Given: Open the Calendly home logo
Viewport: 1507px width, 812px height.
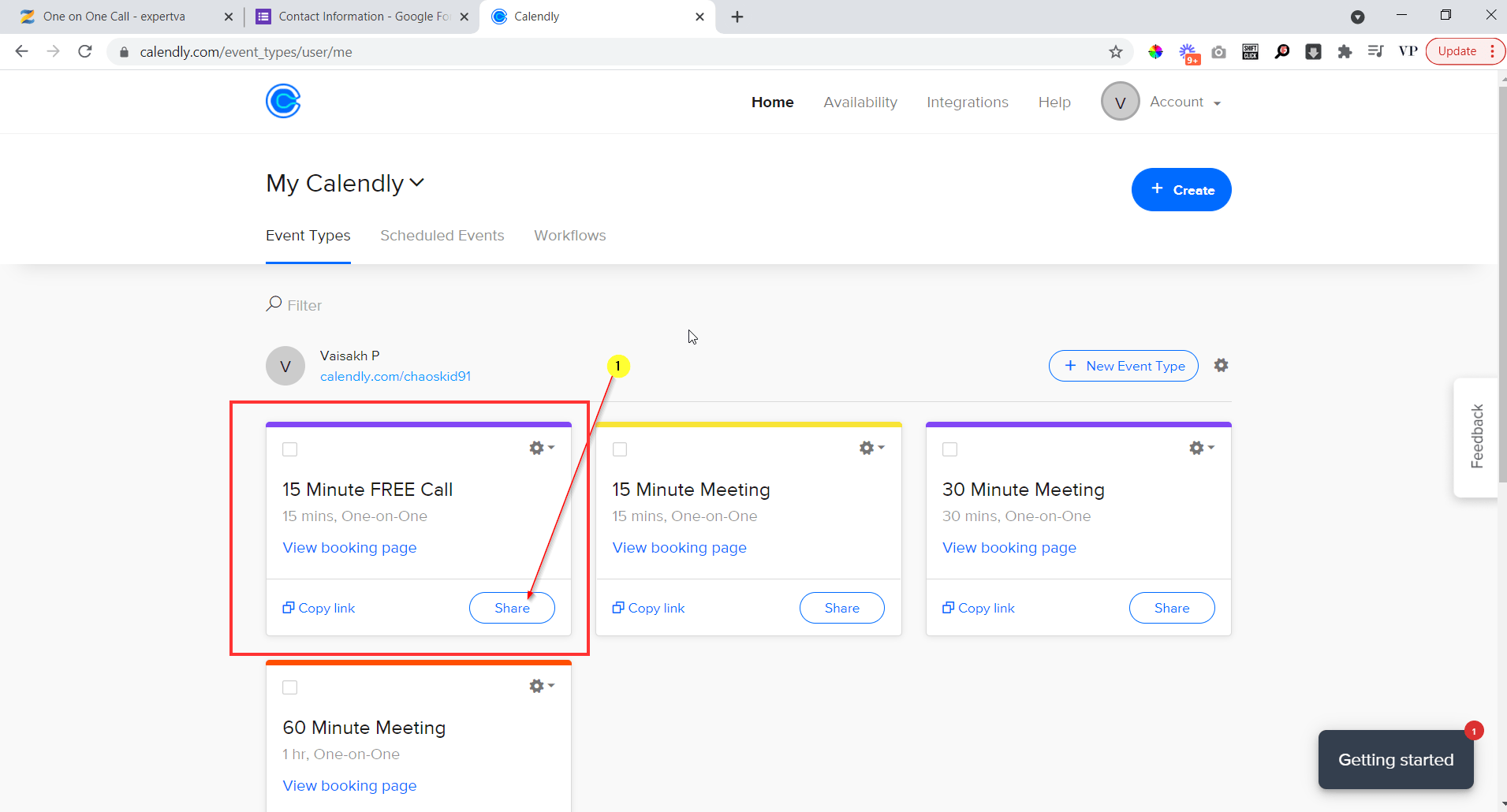Looking at the screenshot, I should [x=283, y=101].
